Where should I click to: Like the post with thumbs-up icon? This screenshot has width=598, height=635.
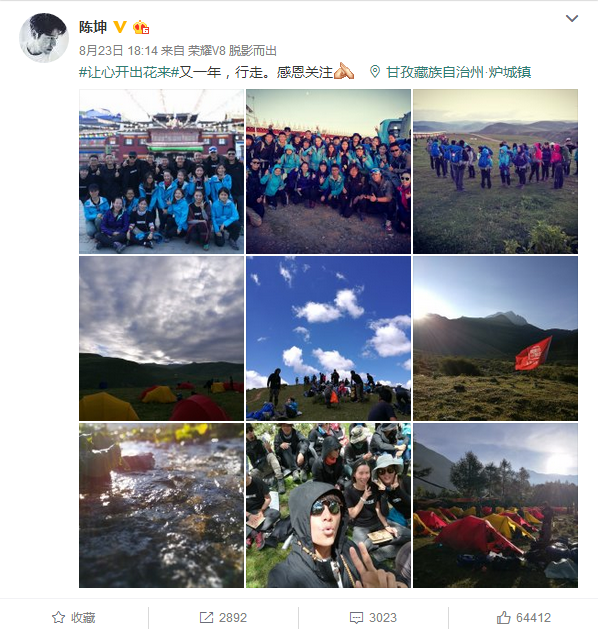pos(504,617)
